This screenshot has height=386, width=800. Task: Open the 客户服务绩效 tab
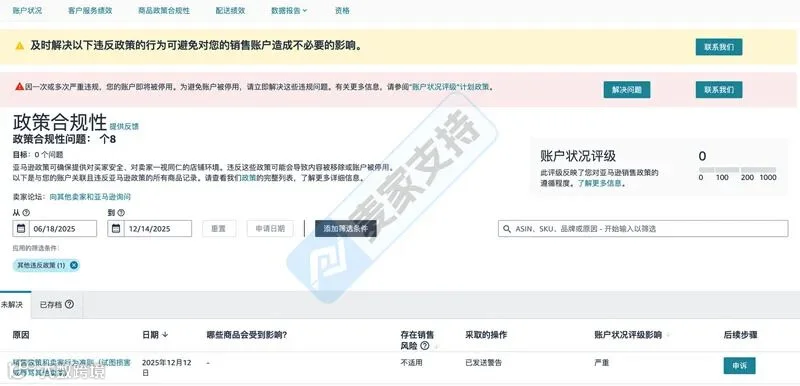(90, 10)
